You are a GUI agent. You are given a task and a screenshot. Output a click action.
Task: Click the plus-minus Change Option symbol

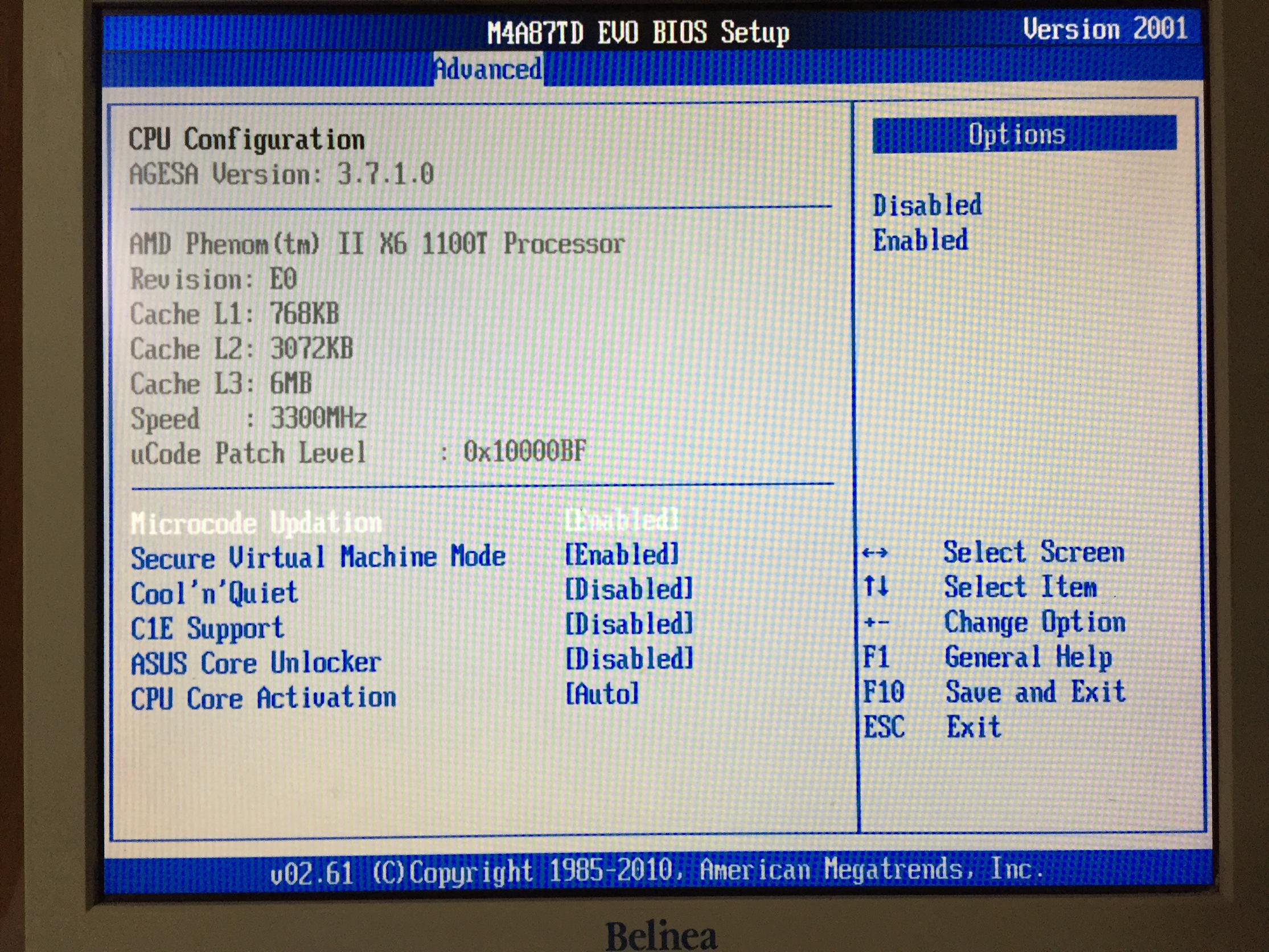876,623
